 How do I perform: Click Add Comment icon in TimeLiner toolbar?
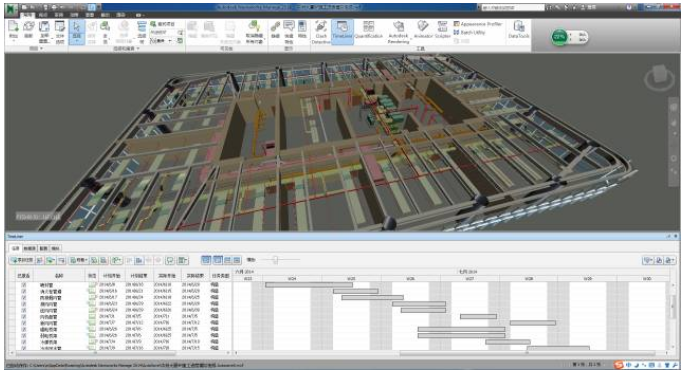pos(170,260)
